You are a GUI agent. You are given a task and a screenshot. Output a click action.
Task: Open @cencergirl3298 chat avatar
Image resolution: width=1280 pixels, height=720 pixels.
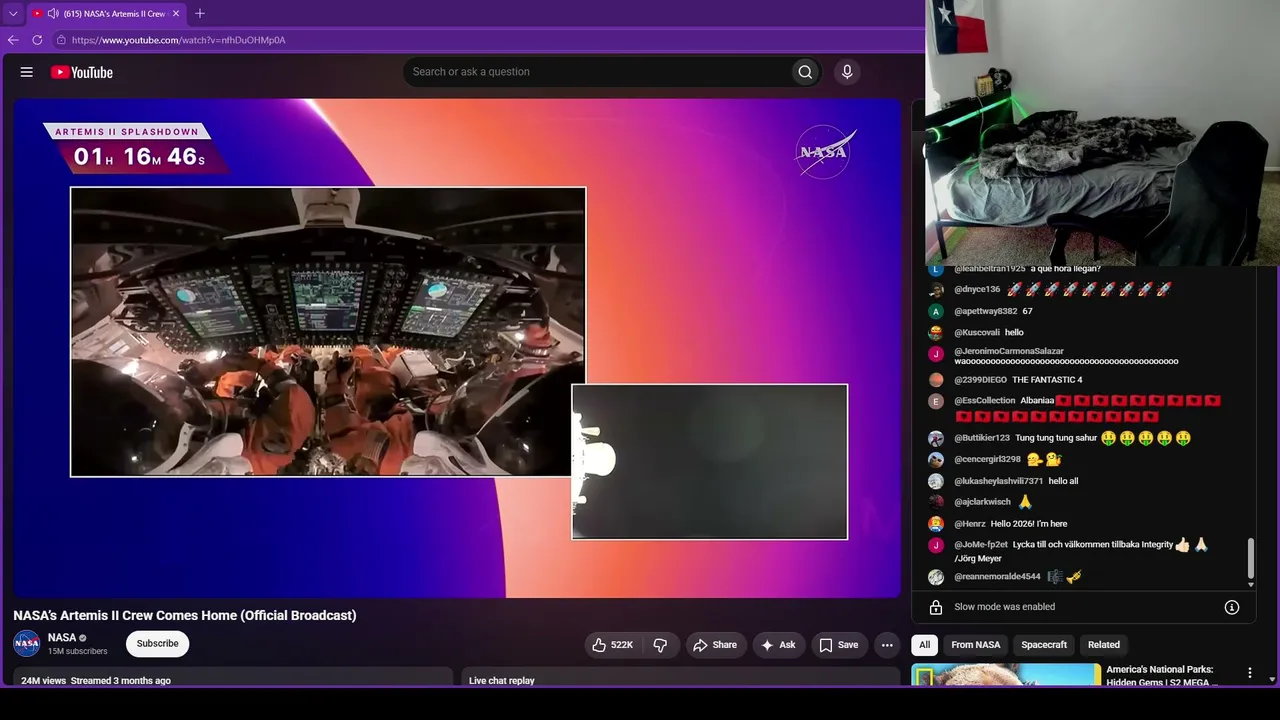coord(936,460)
